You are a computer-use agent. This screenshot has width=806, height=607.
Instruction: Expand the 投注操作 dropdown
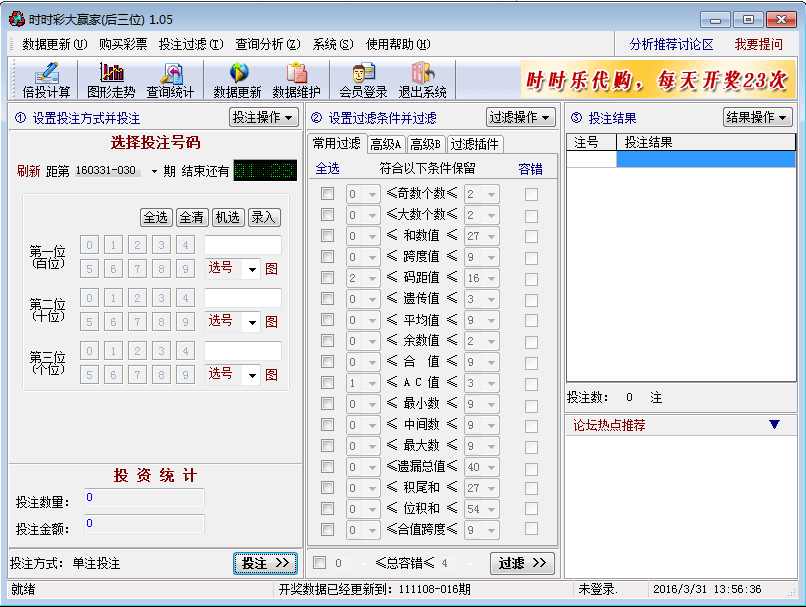pos(264,118)
